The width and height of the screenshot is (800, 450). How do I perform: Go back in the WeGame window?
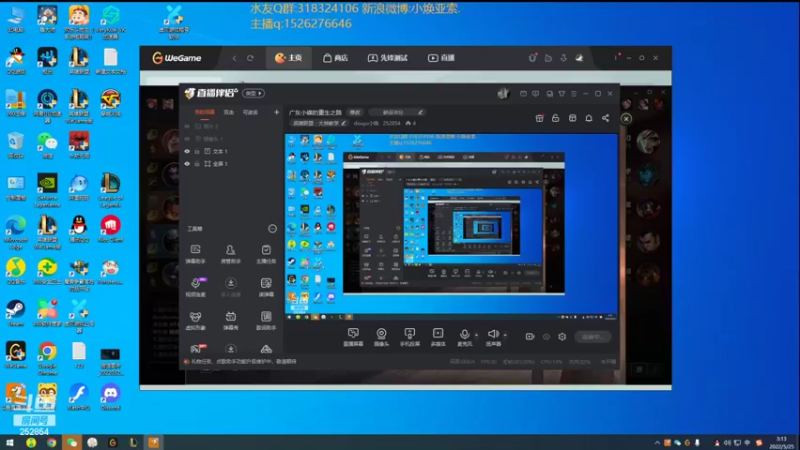235,58
